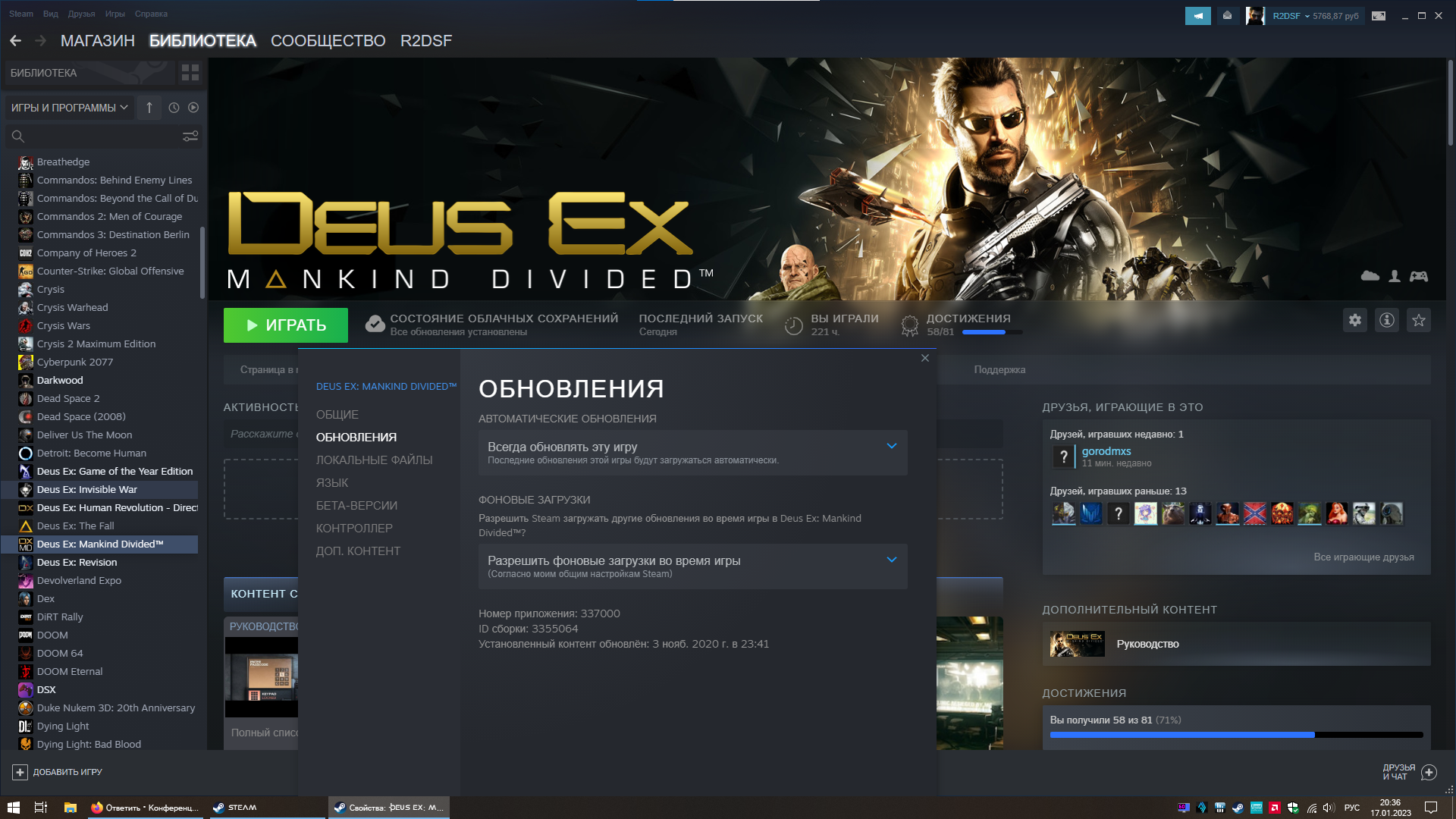Click the game info icon button
This screenshot has width=1456, height=819.
click(x=1386, y=321)
